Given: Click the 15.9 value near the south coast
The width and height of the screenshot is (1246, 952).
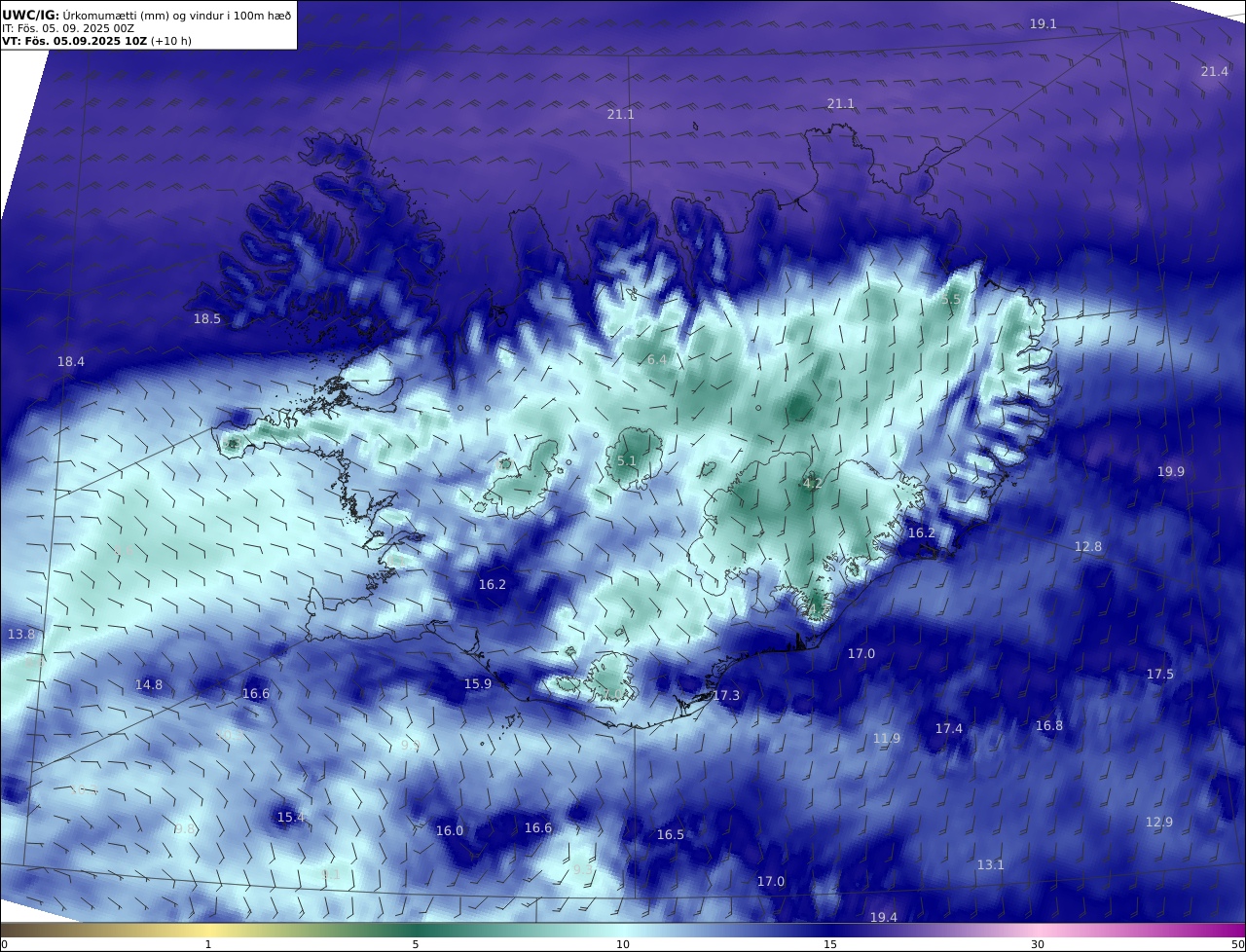Looking at the screenshot, I should (x=477, y=683).
